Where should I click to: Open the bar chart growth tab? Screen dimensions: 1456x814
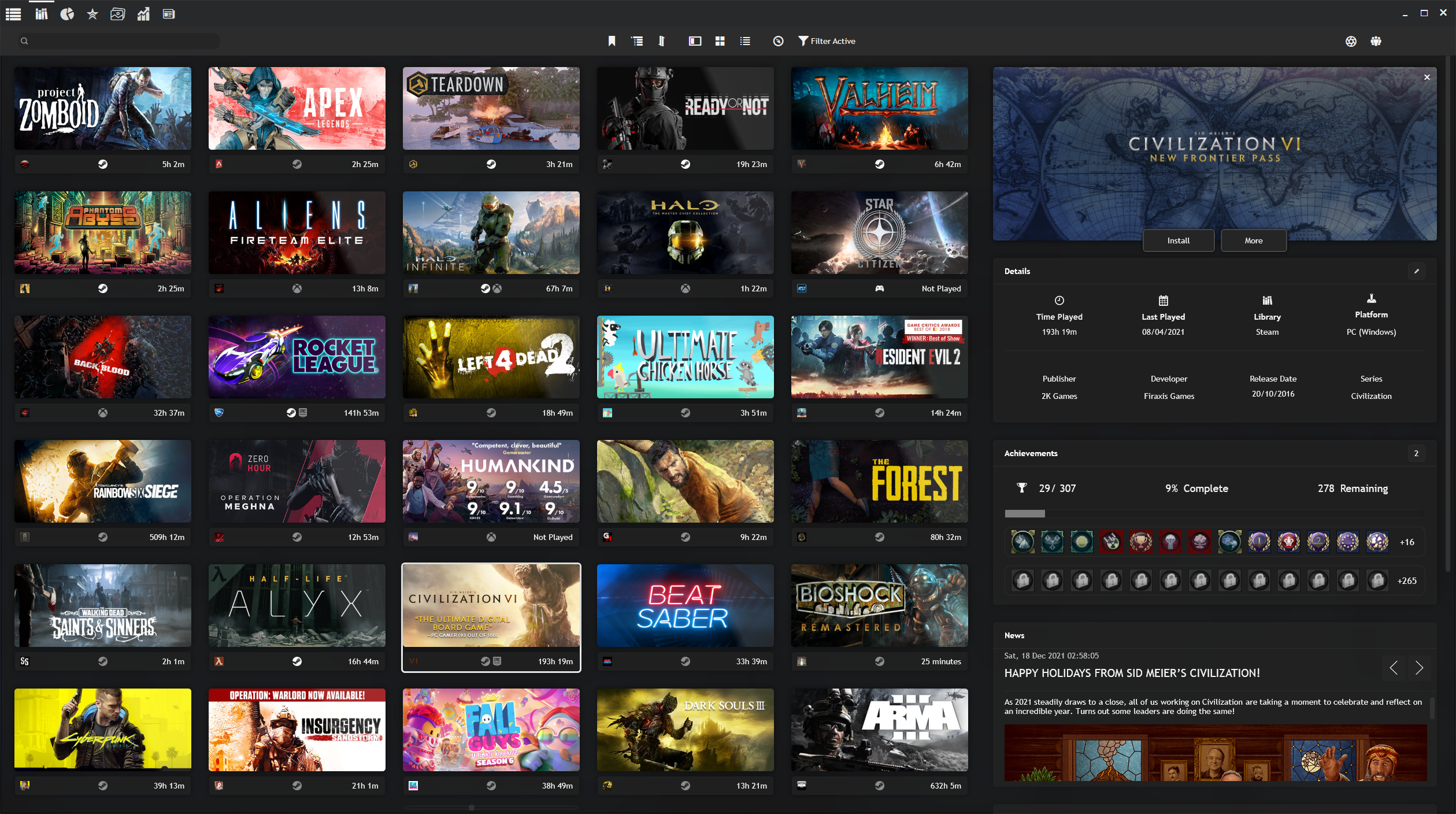pyautogui.click(x=143, y=14)
